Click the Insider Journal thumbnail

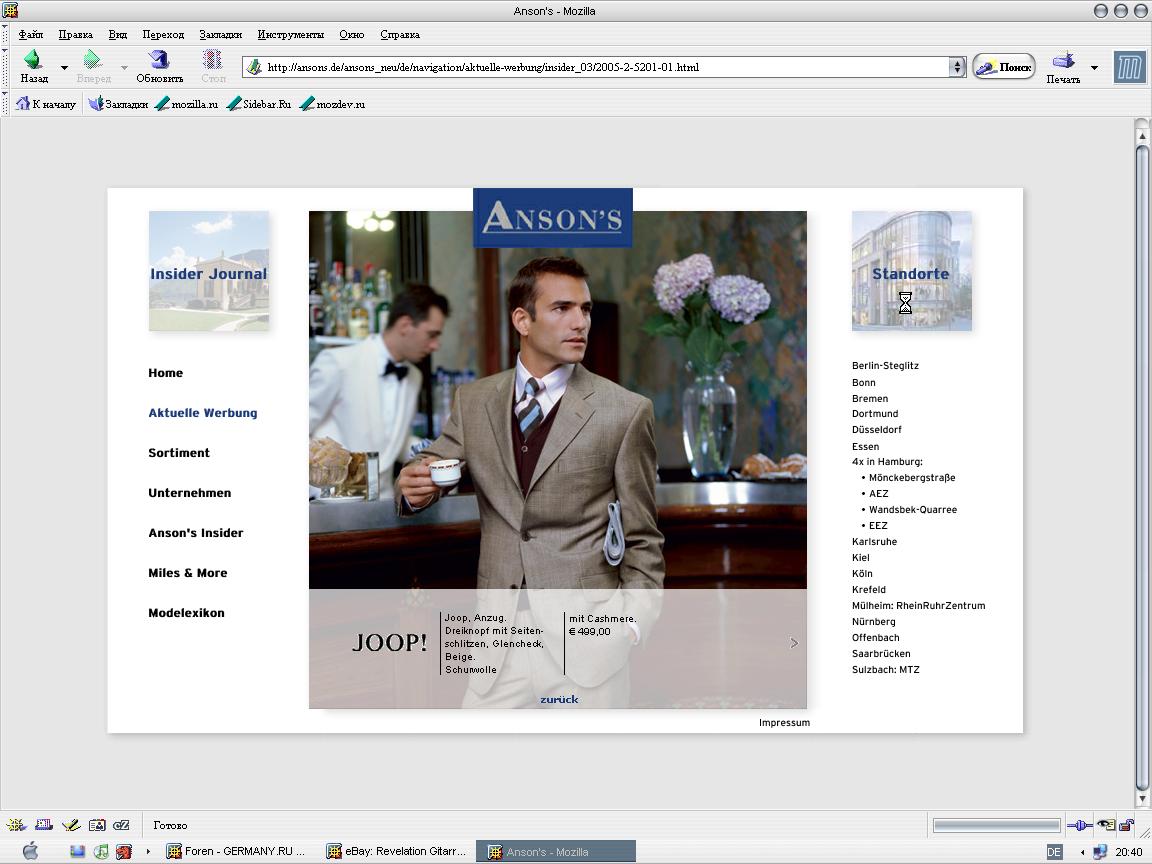point(209,271)
